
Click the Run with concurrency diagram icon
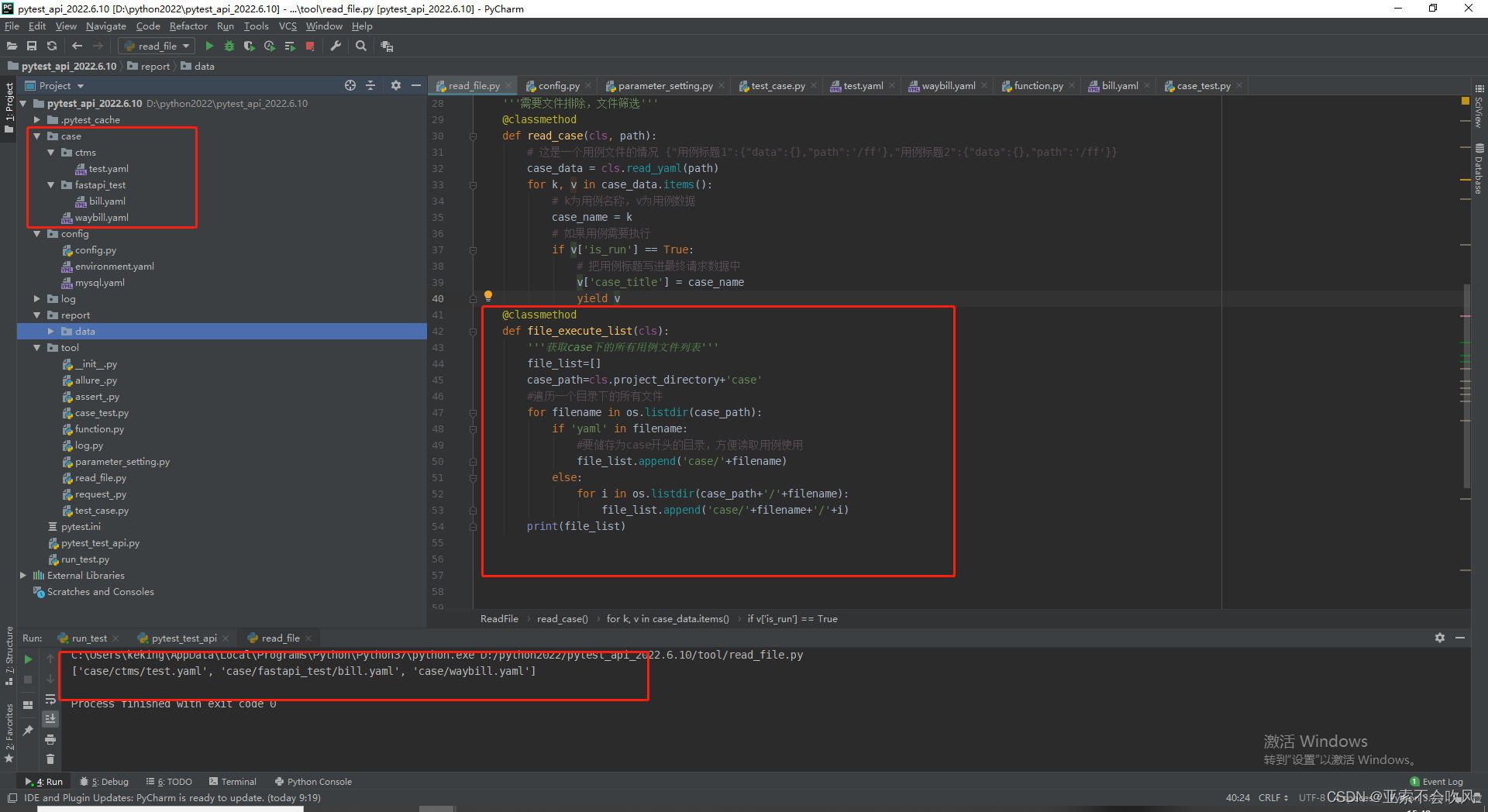290,46
